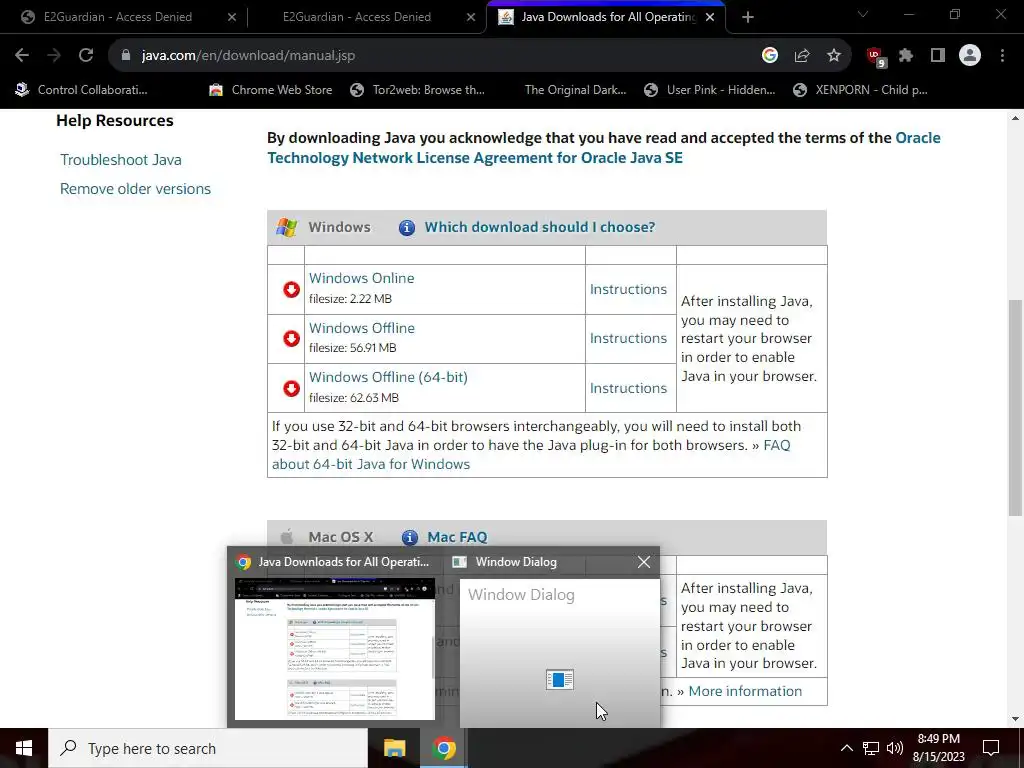1024x768 pixels.
Task: Download Windows Online installer link
Action: [x=361, y=278]
